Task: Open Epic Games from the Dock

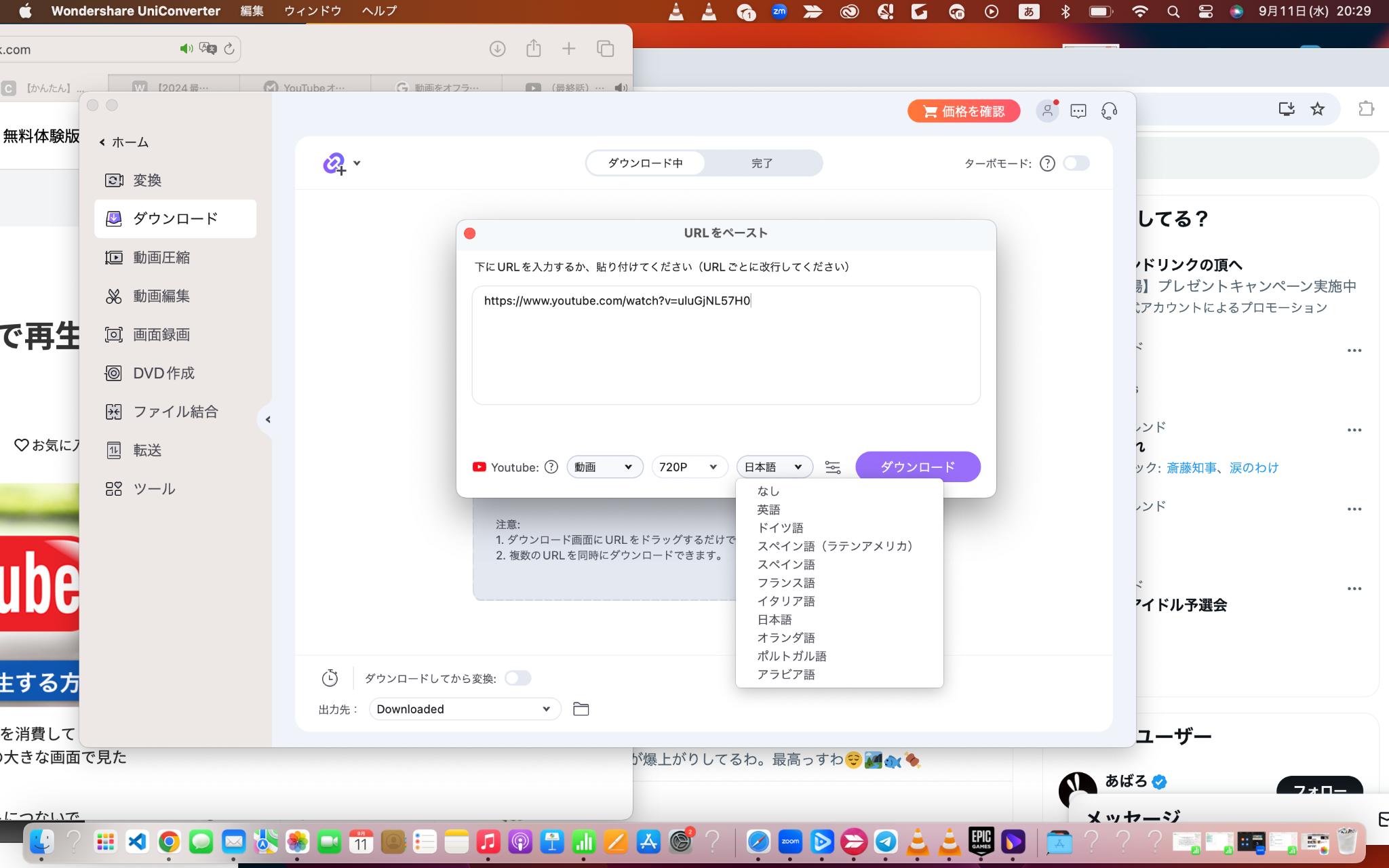Action: click(x=981, y=842)
